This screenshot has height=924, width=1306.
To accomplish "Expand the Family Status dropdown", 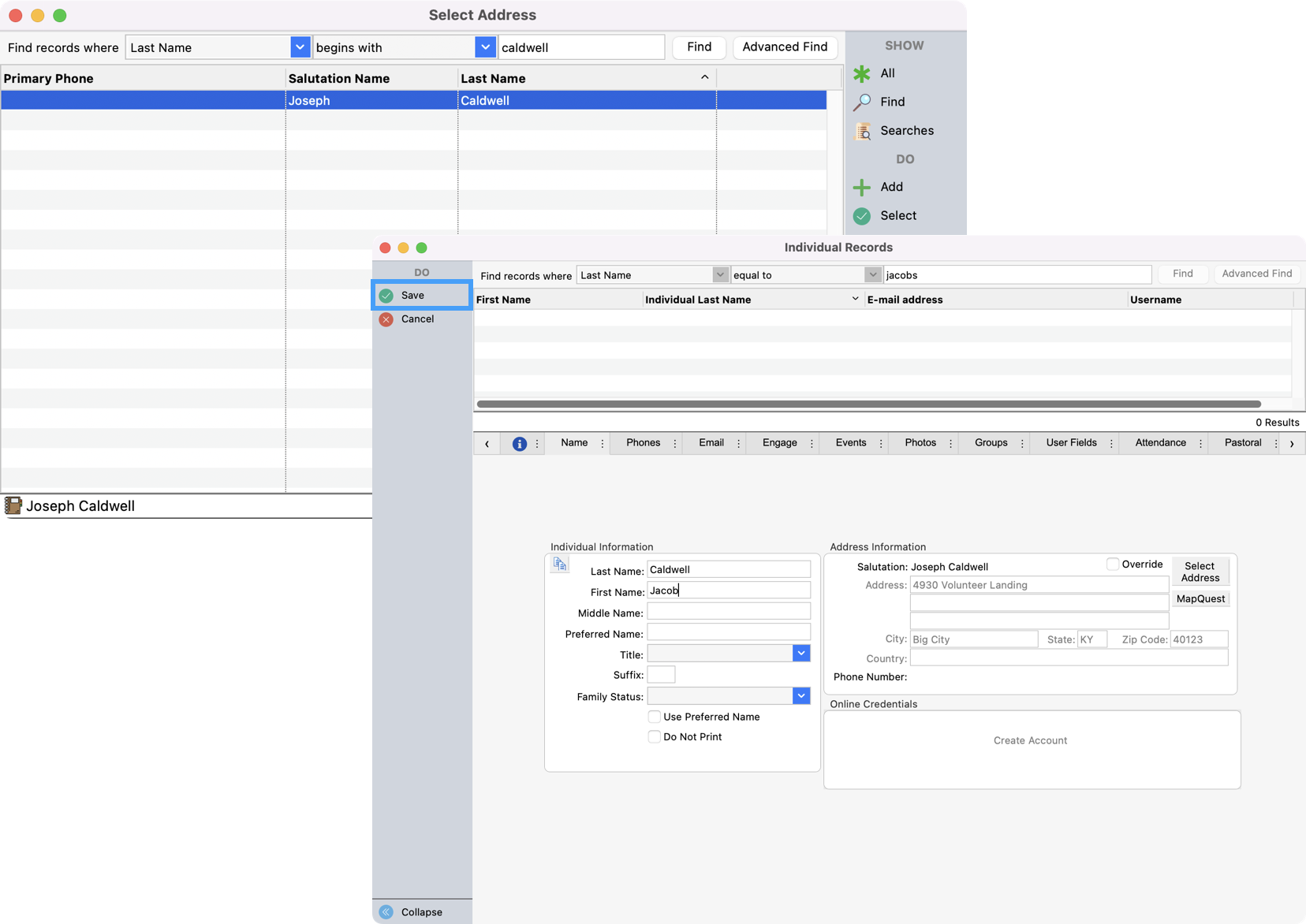I will click(x=800, y=695).
